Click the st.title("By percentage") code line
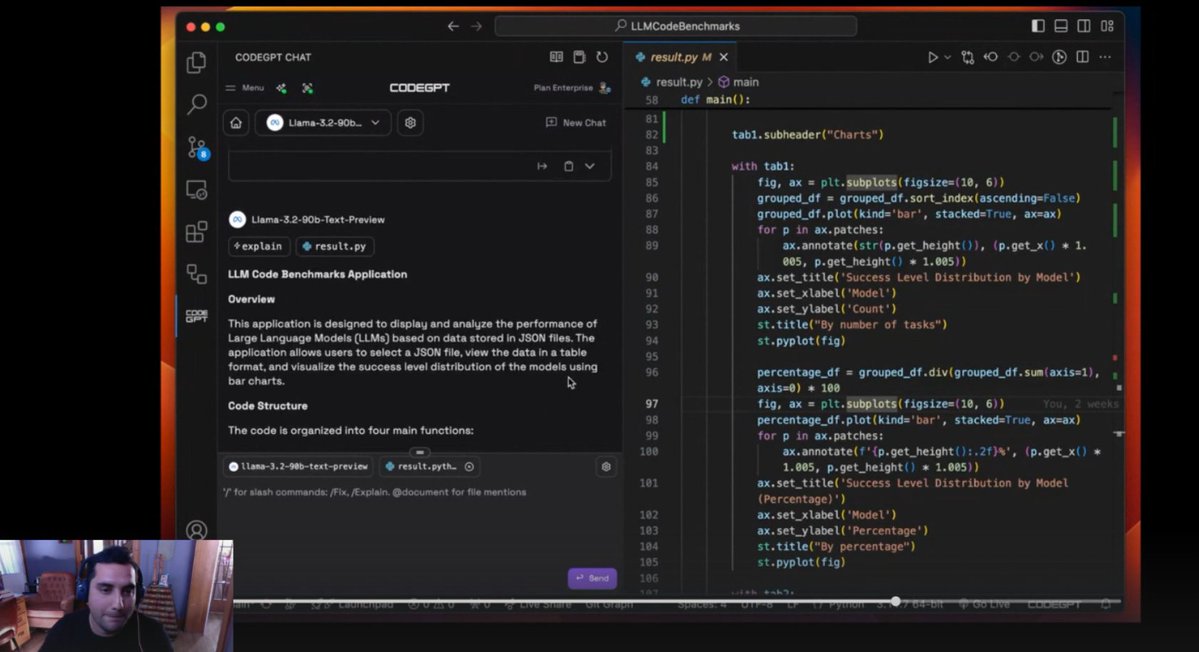Screen dimensions: 1199x652 pyautogui.click(x=836, y=547)
